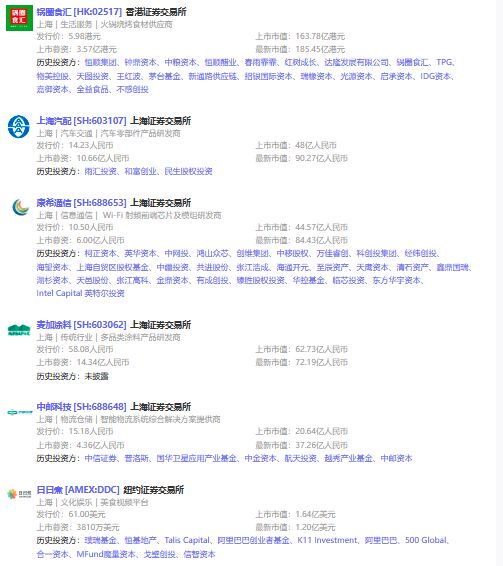This screenshot has height=566, width=503.
Task: Click the 500 Global investor link
Action: click(426, 540)
